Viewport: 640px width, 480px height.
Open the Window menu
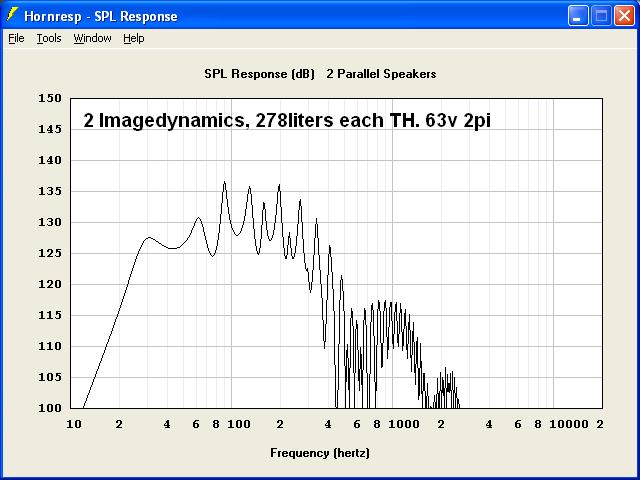coord(92,38)
